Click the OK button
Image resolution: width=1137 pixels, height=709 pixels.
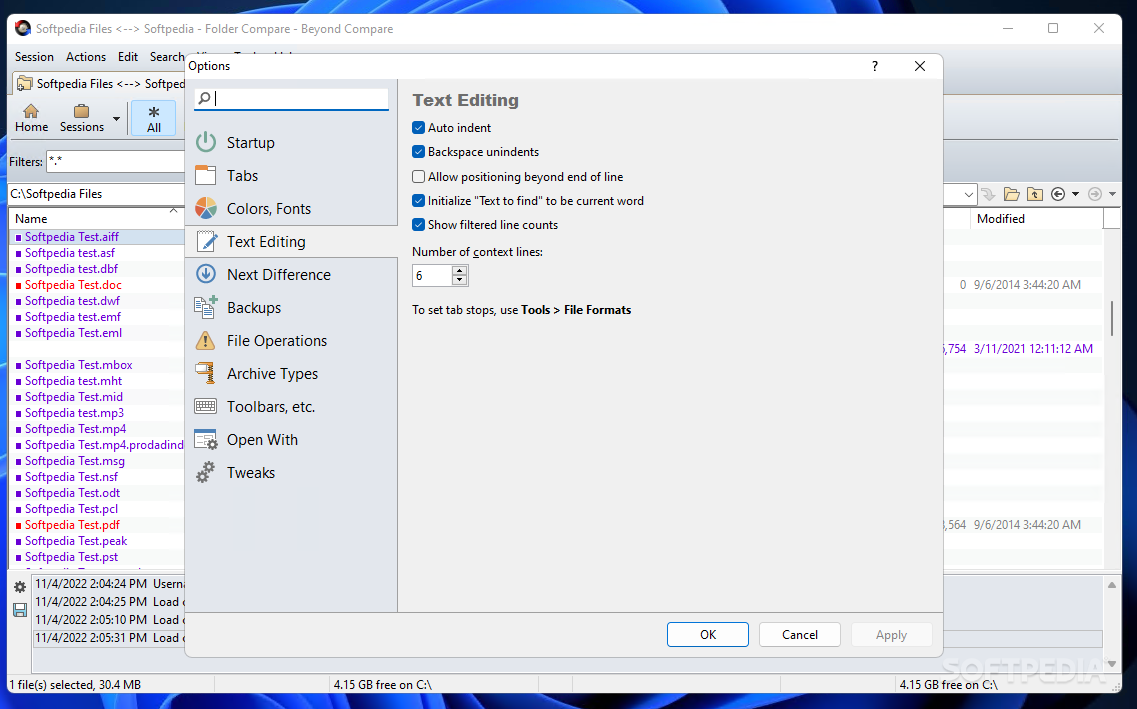[708, 634]
